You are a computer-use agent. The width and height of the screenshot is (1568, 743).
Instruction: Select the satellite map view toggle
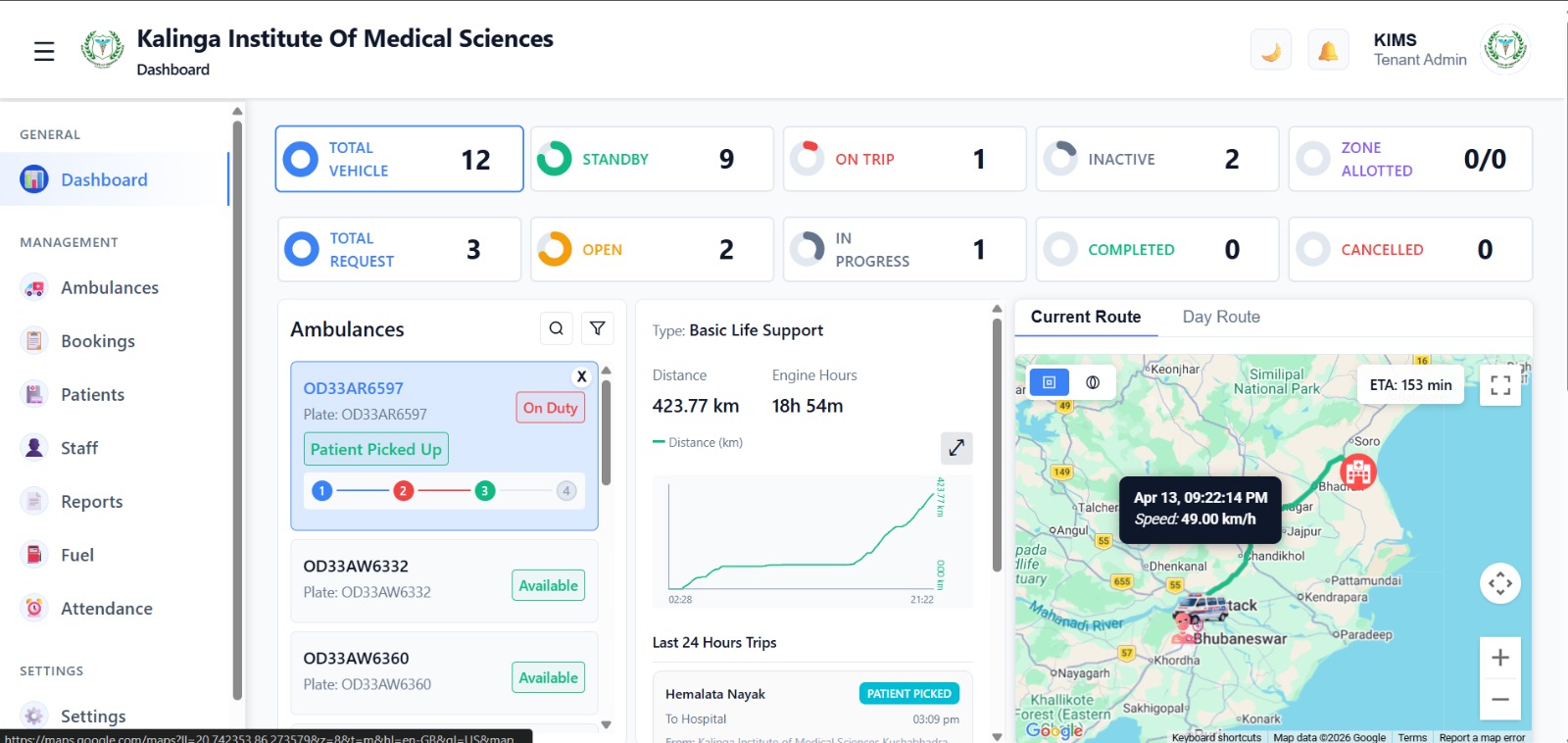coord(1093,382)
